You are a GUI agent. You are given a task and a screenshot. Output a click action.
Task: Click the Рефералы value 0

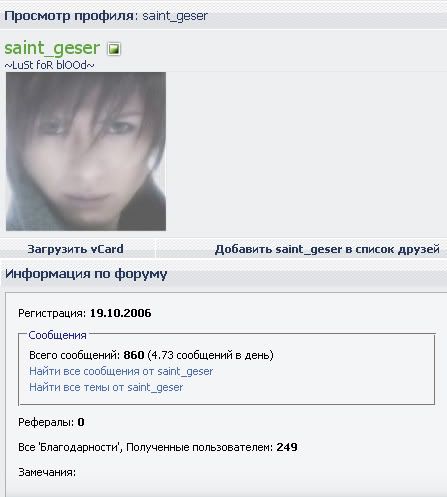coord(81,422)
